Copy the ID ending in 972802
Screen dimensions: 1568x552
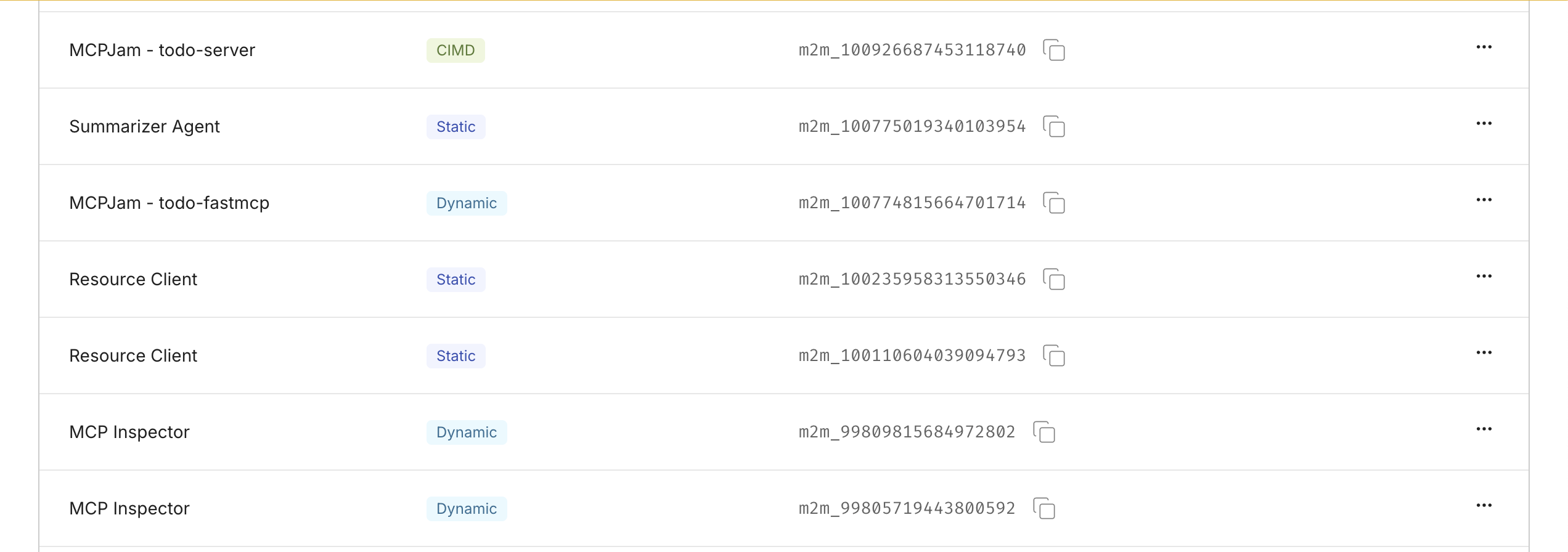click(1044, 432)
